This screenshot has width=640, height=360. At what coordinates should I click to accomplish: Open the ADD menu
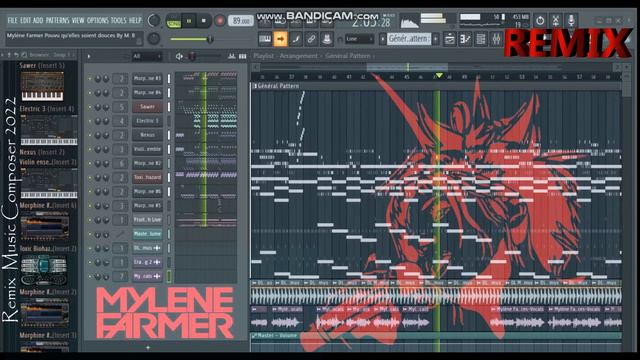coord(38,20)
